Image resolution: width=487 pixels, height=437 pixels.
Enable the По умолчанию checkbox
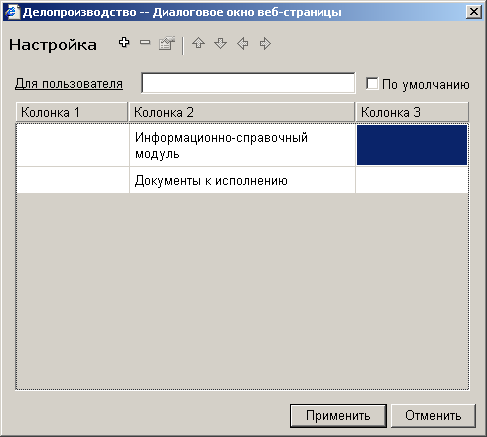[372, 83]
